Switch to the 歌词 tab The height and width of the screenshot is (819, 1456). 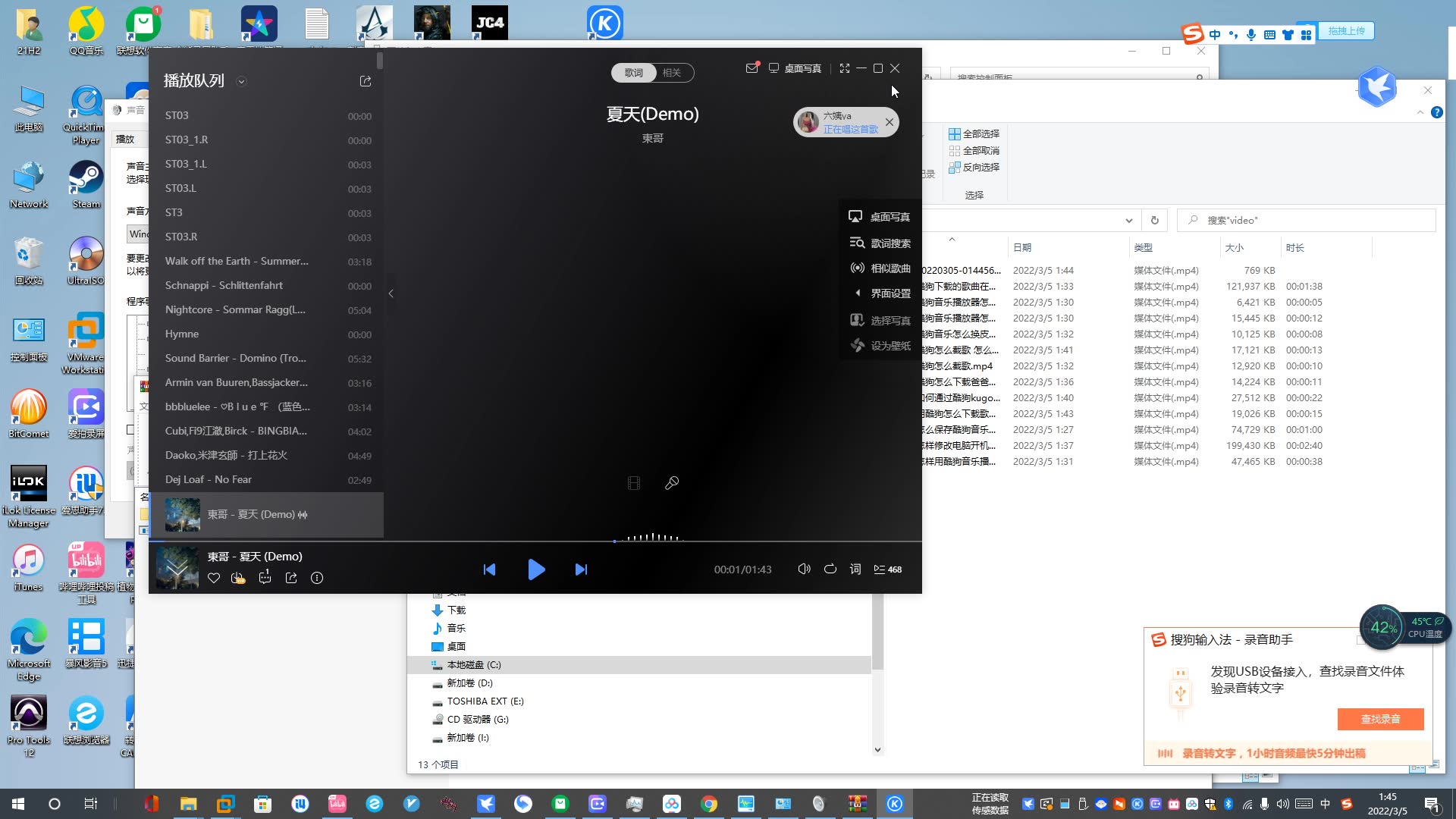click(634, 73)
